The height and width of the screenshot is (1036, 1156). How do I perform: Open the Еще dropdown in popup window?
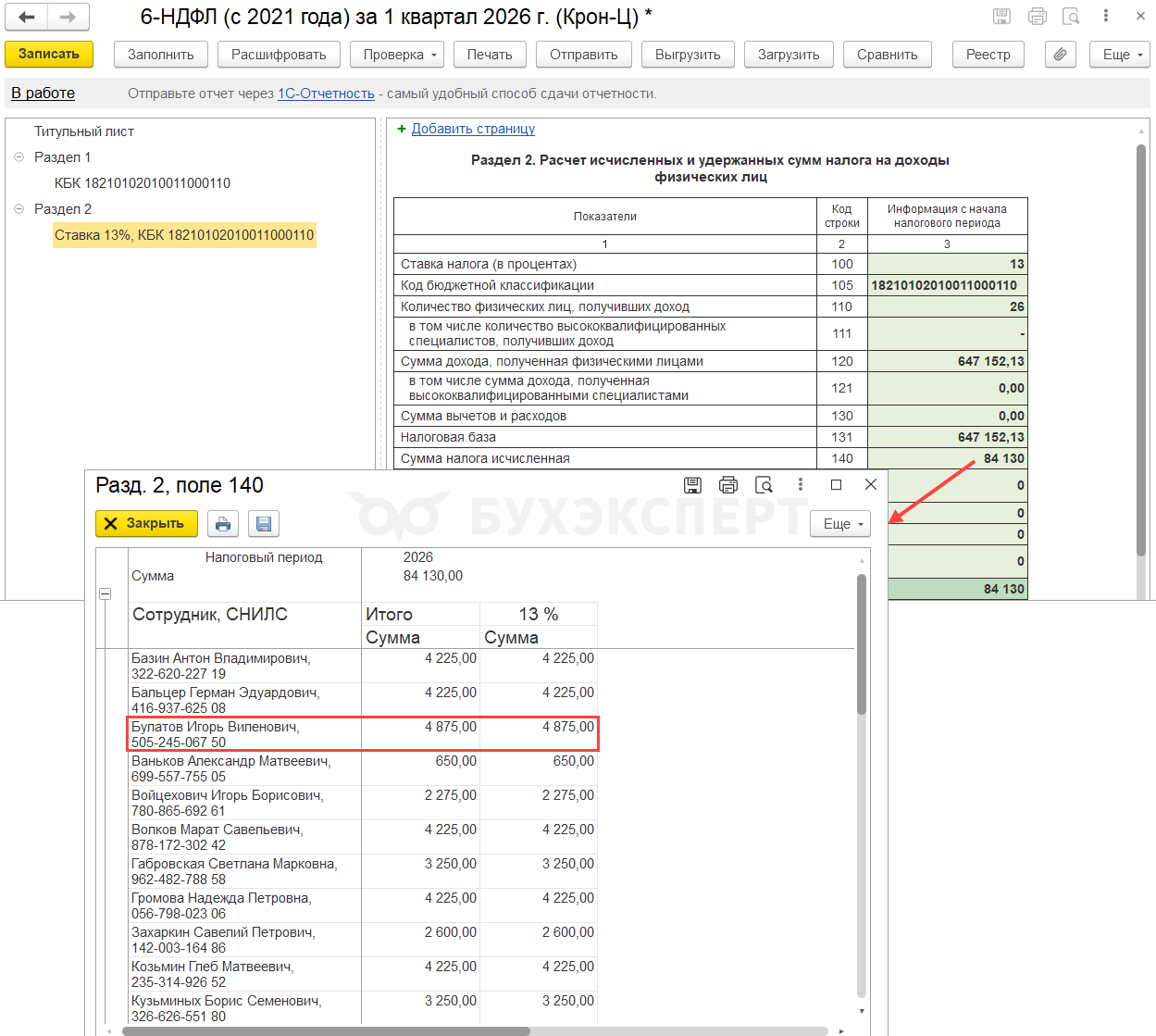[840, 524]
